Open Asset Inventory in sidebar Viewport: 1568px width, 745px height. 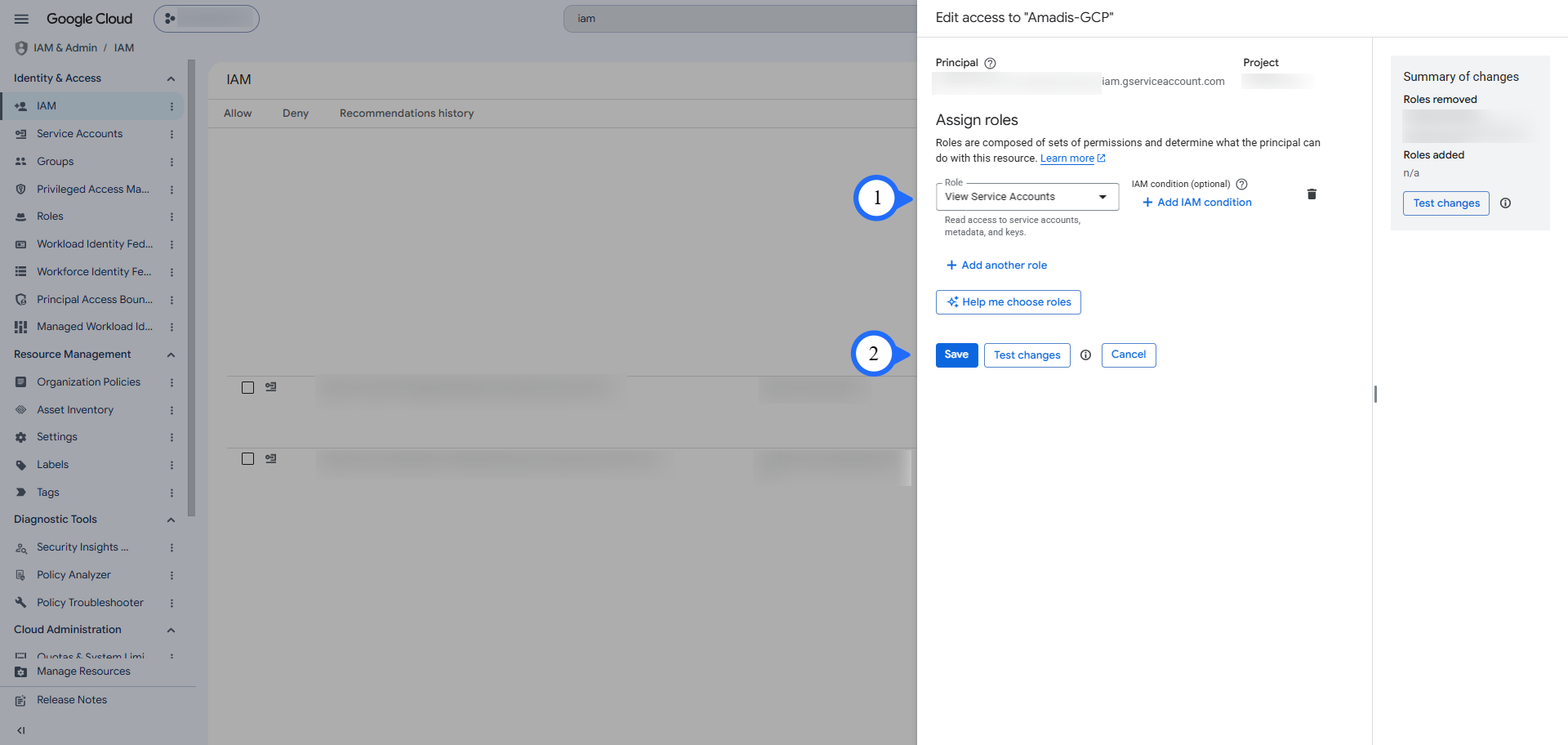pos(75,410)
